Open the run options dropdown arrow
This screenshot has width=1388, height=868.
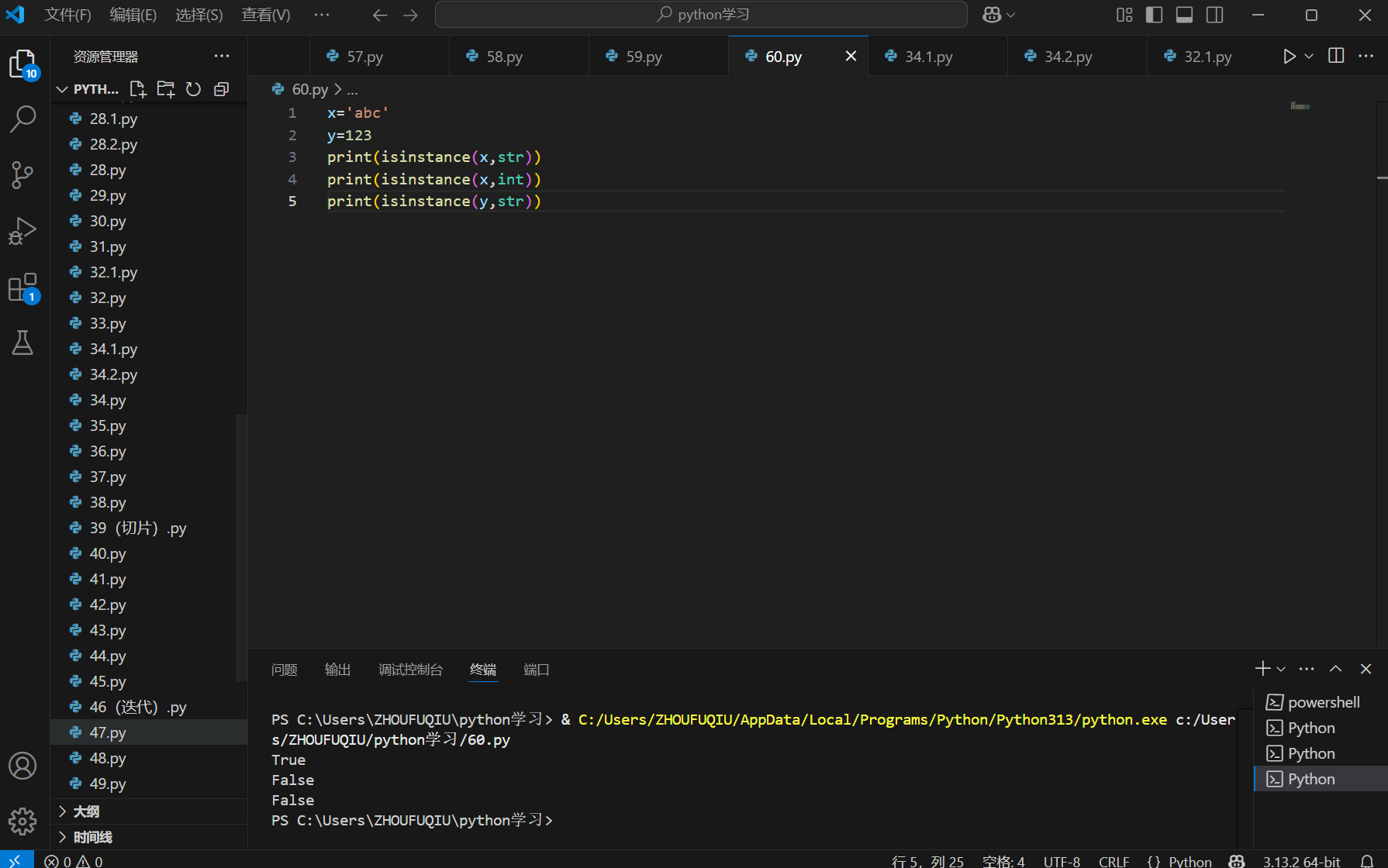point(1309,57)
